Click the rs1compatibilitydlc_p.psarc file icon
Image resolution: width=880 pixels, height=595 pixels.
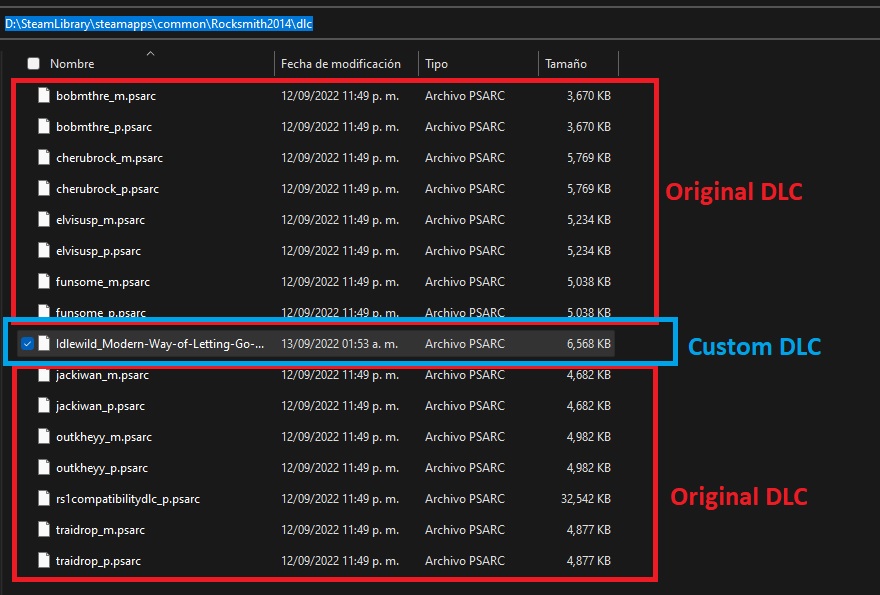[x=43, y=499]
